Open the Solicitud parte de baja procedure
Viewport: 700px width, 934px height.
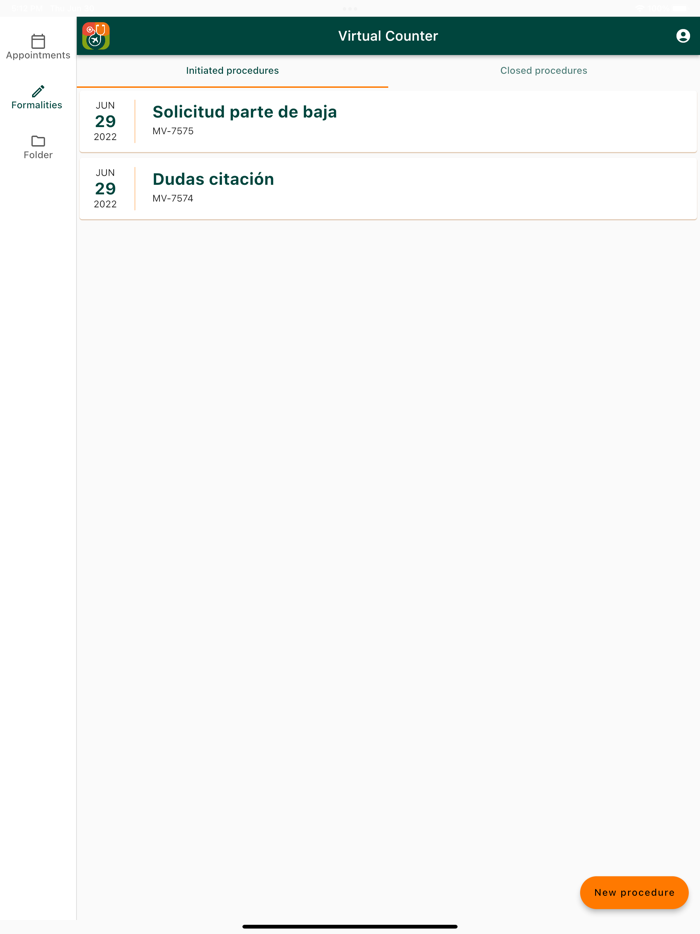click(x=244, y=113)
